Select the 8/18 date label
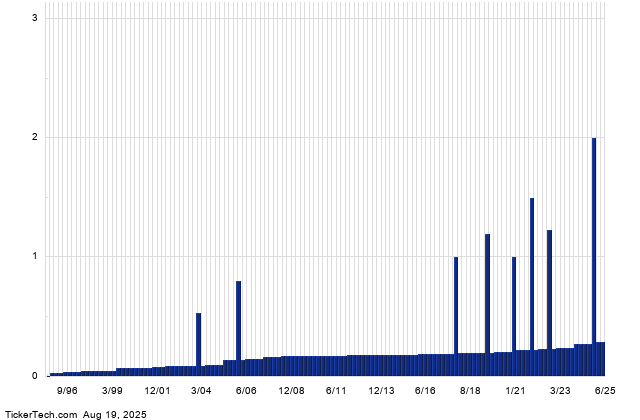The height and width of the screenshot is (420, 640). [x=471, y=391]
